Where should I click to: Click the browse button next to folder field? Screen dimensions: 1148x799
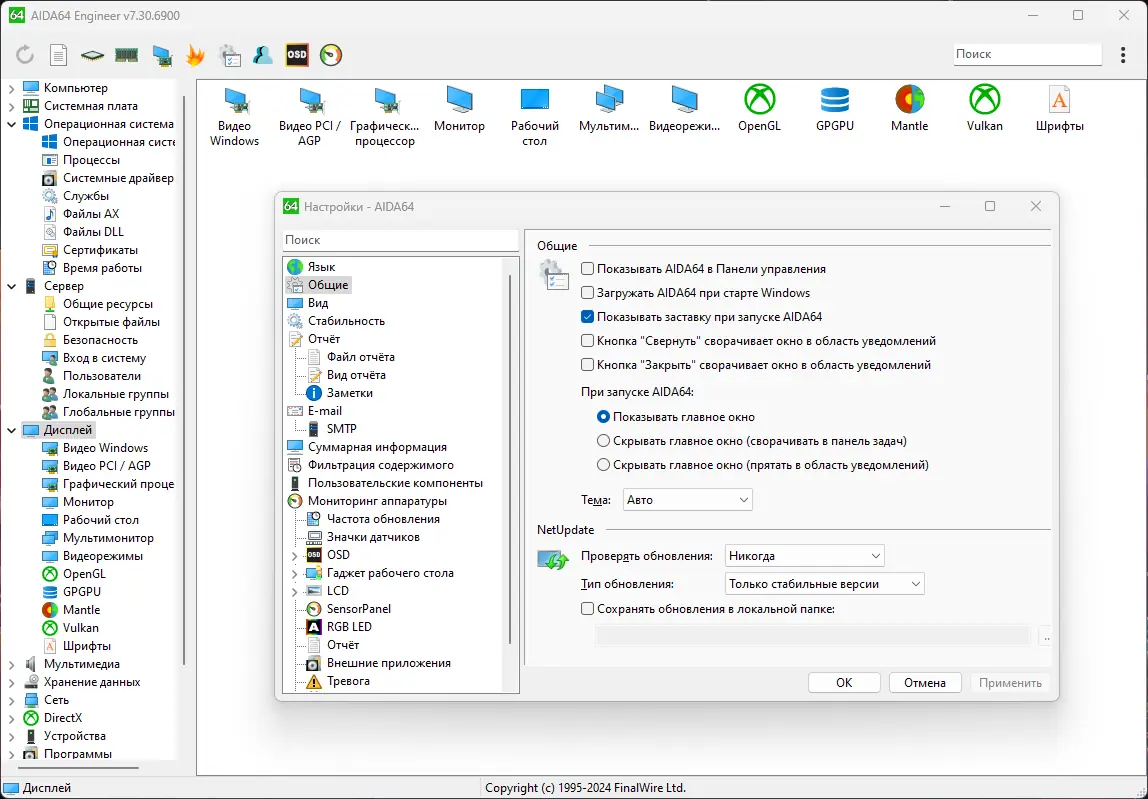pos(1046,636)
